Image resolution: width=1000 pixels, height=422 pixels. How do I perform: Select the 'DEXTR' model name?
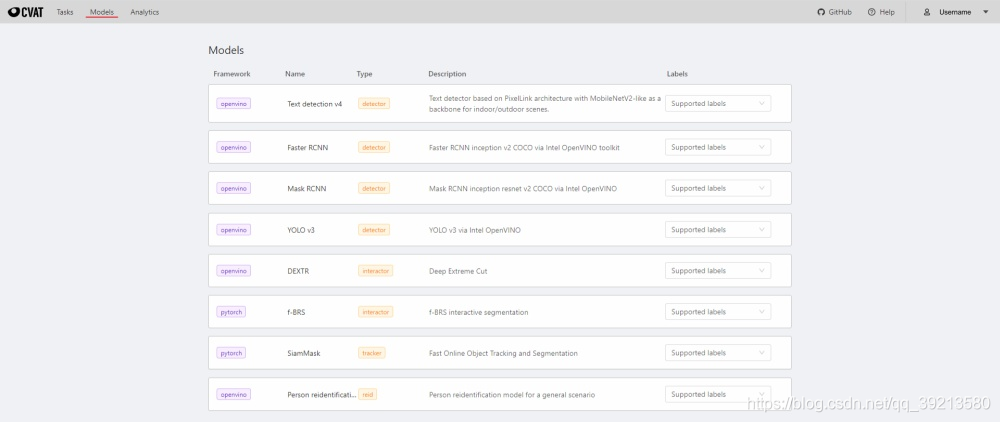[298, 271]
